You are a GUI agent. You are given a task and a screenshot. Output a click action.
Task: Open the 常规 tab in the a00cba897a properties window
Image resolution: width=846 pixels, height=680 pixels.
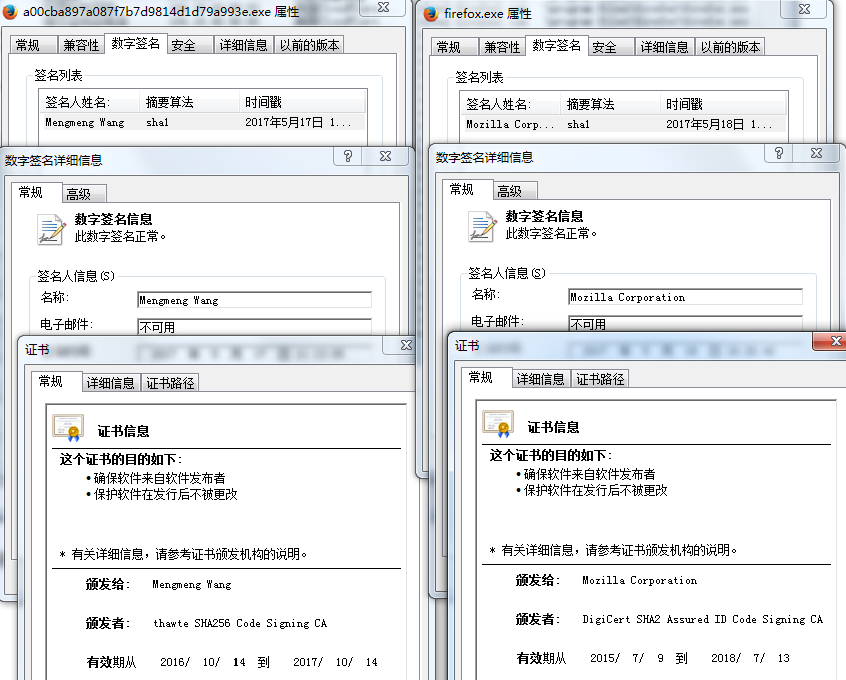33,45
